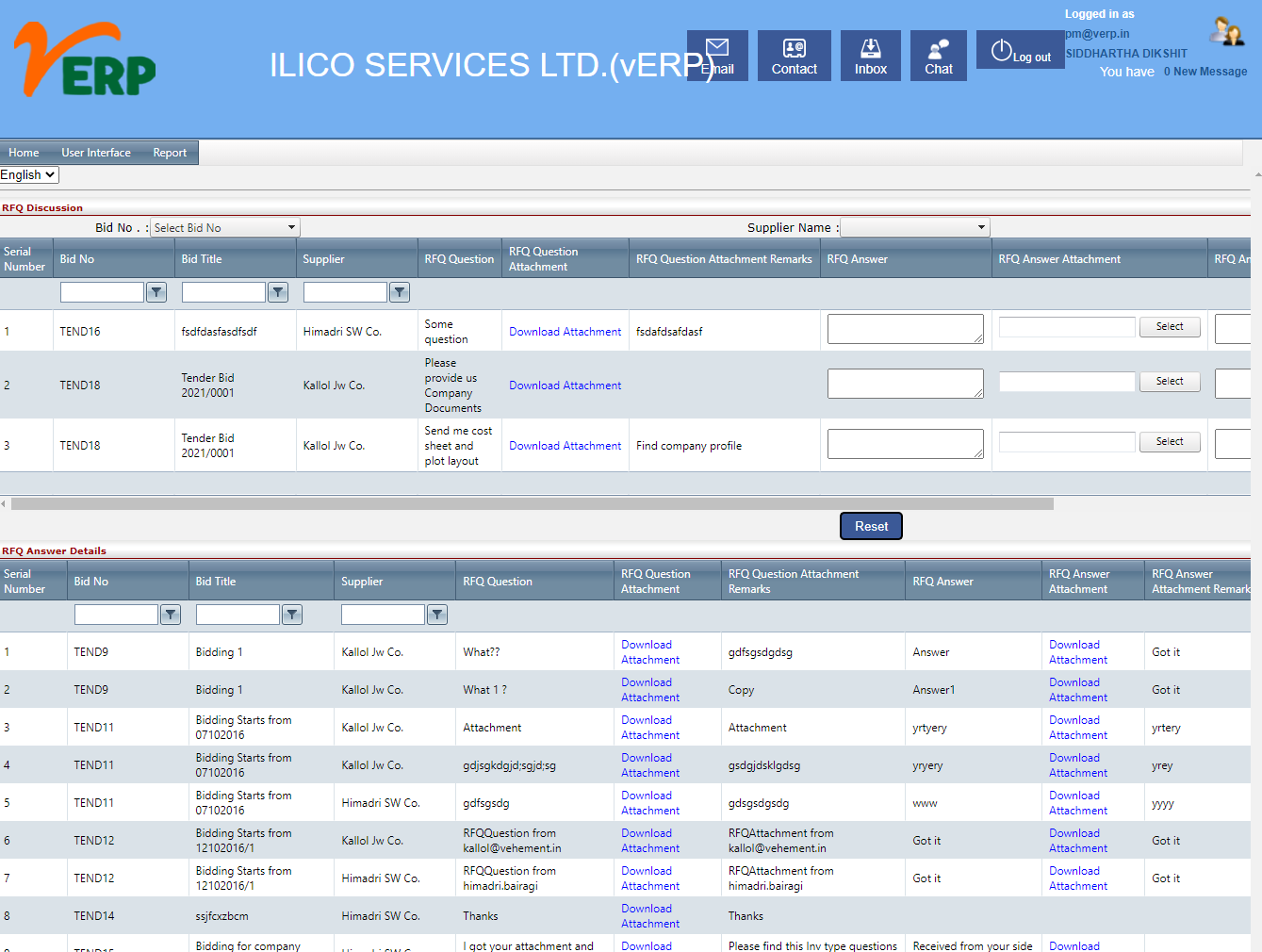Screen dimensions: 1262x952
Task: Click Bid No filter field in RFQ Discussion
Action: pyautogui.click(x=102, y=292)
